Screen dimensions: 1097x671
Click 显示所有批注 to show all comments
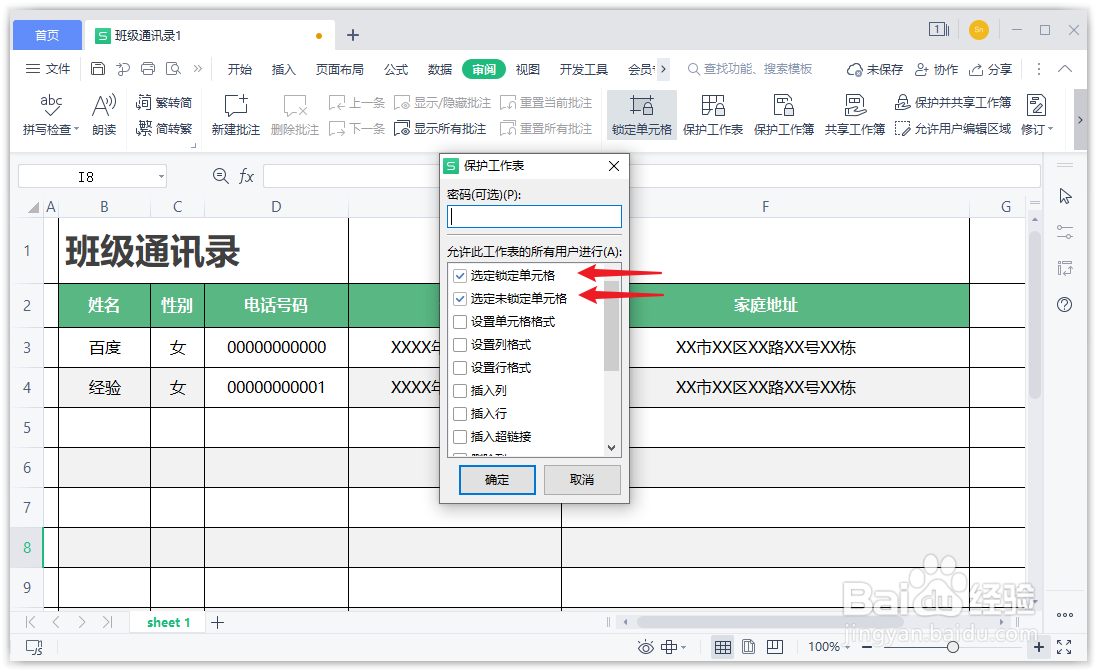coord(440,129)
